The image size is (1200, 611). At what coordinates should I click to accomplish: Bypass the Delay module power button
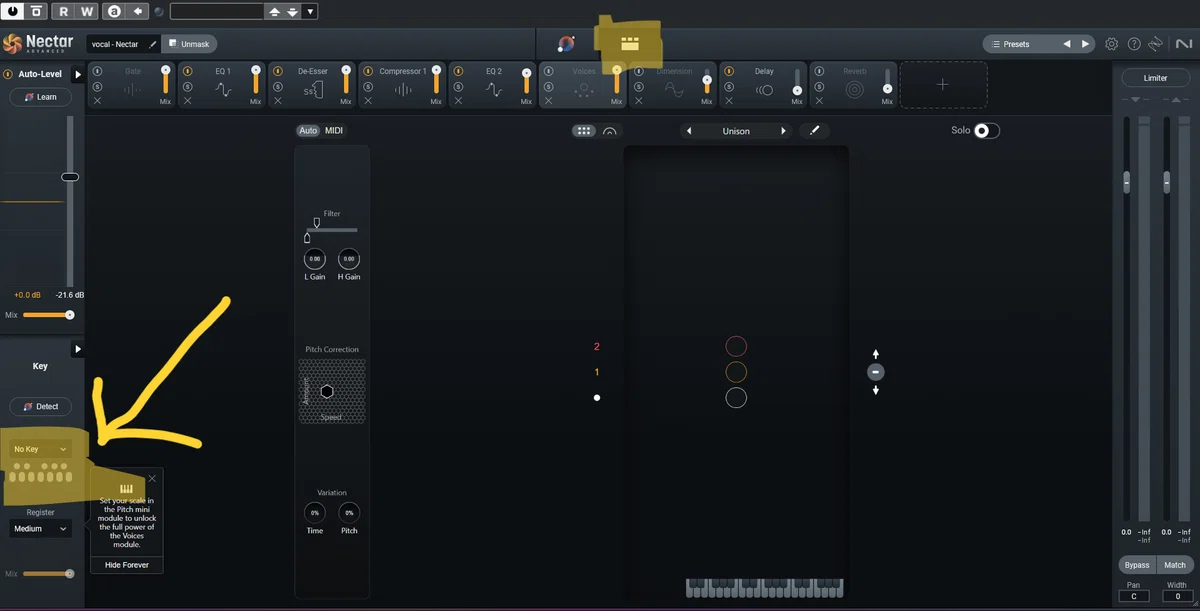[x=728, y=72]
